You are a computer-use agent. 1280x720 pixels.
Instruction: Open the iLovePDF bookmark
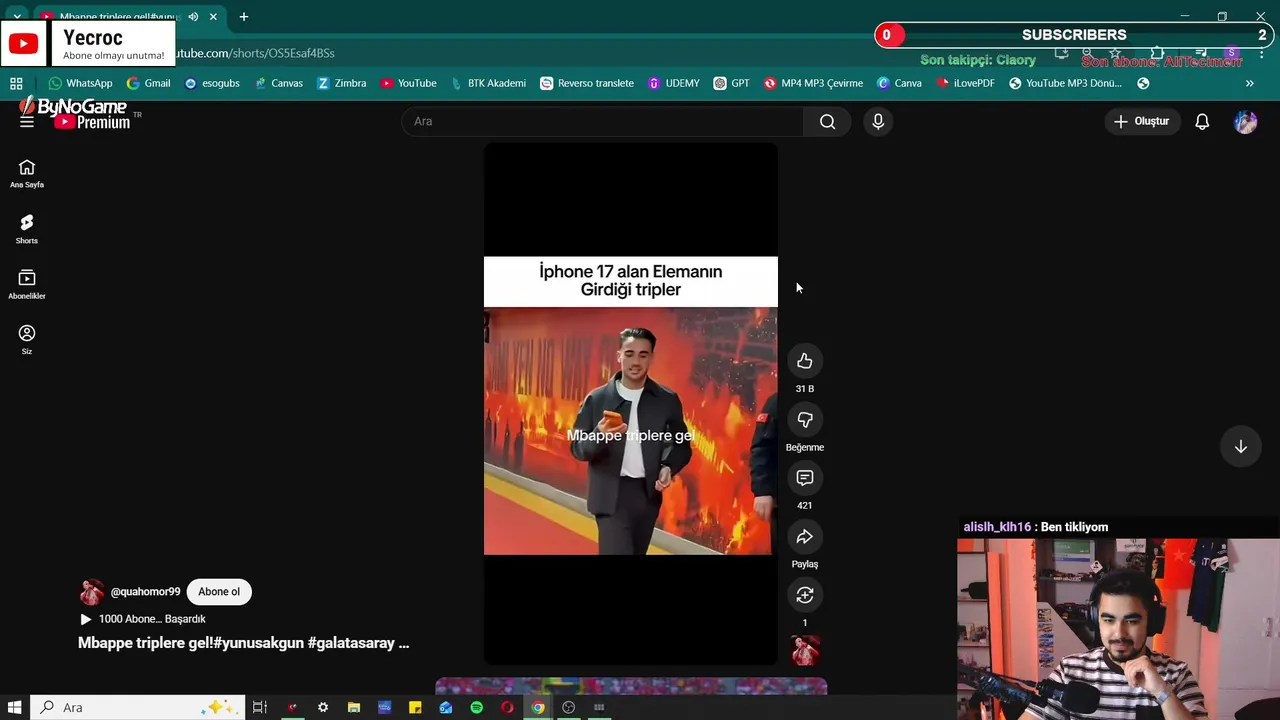pyautogui.click(x=965, y=83)
